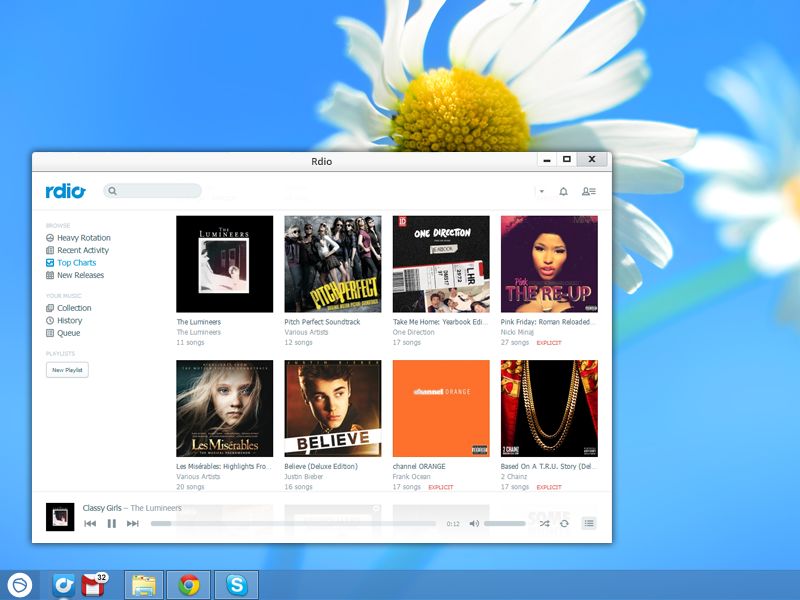Open Heavy Rotation in the sidebar
Viewport: 800px width, 600px height.
(78, 238)
